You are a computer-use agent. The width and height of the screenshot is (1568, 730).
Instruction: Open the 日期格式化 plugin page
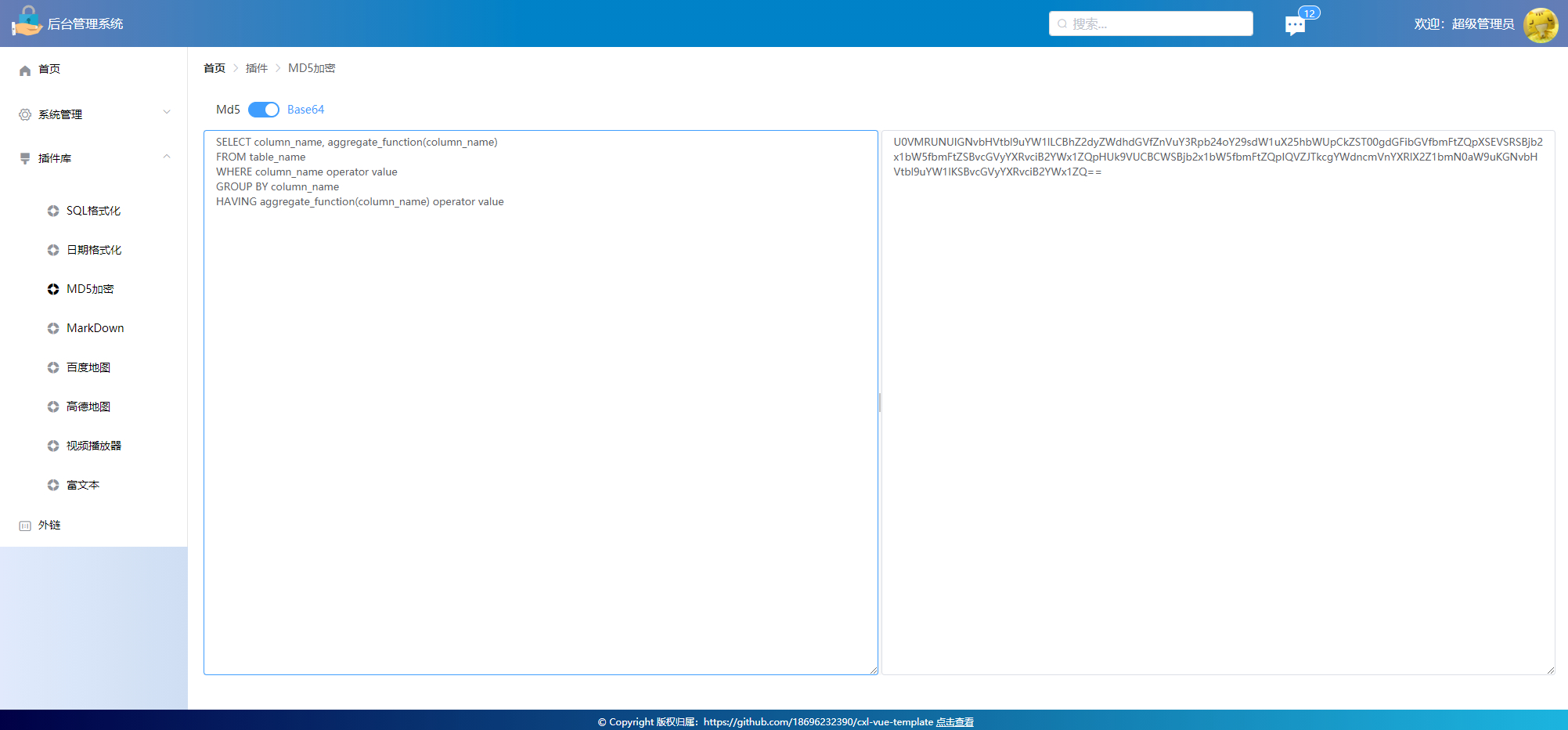(x=94, y=250)
